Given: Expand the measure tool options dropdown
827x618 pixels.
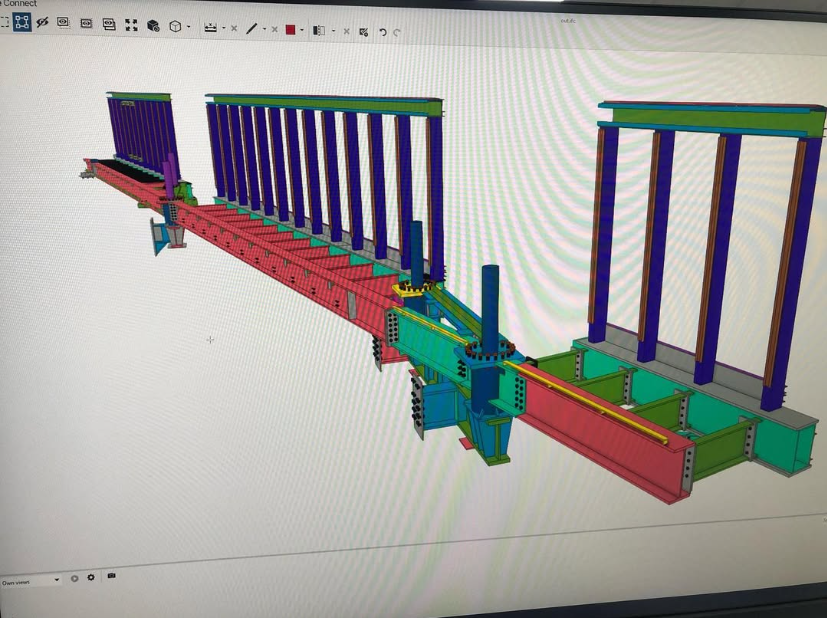Looking at the screenshot, I should 224,26.
